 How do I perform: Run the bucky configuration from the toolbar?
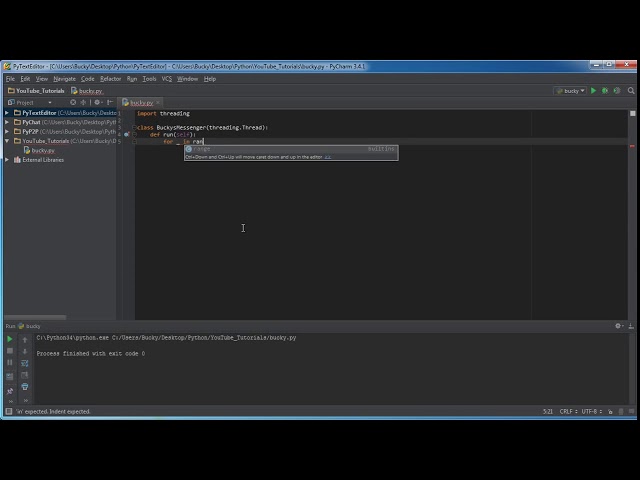[x=593, y=91]
